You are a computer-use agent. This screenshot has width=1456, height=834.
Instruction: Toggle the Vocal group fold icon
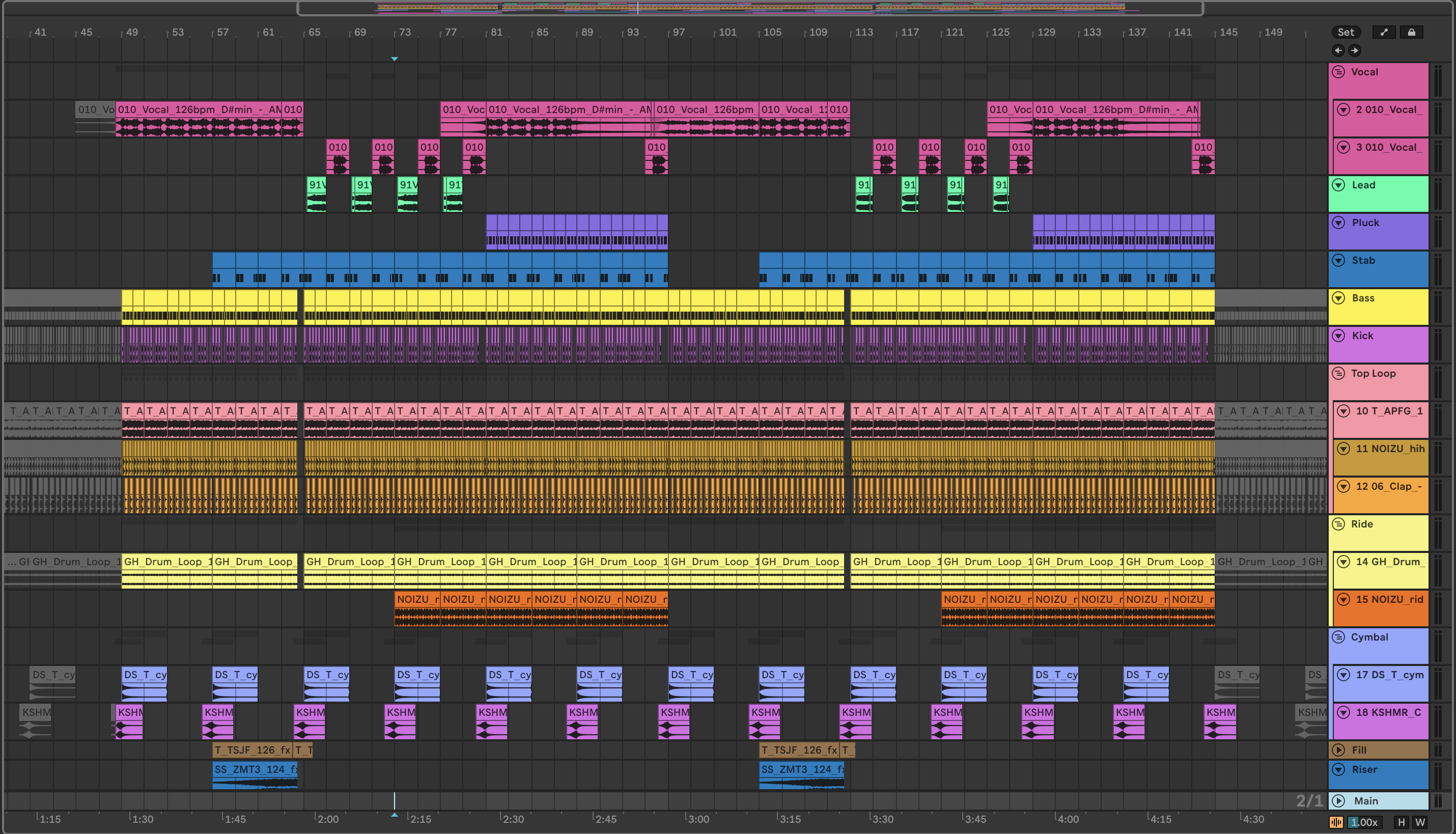pyautogui.click(x=1338, y=72)
